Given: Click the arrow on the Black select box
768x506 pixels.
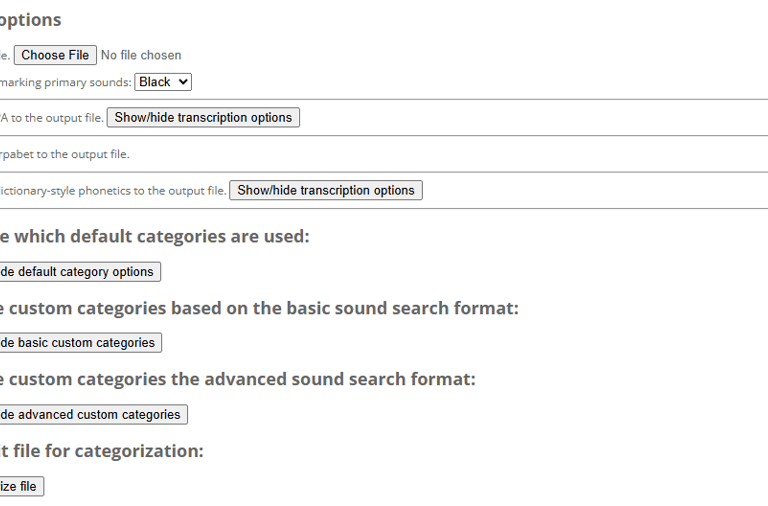Looking at the screenshot, I should pyautogui.click(x=183, y=82).
